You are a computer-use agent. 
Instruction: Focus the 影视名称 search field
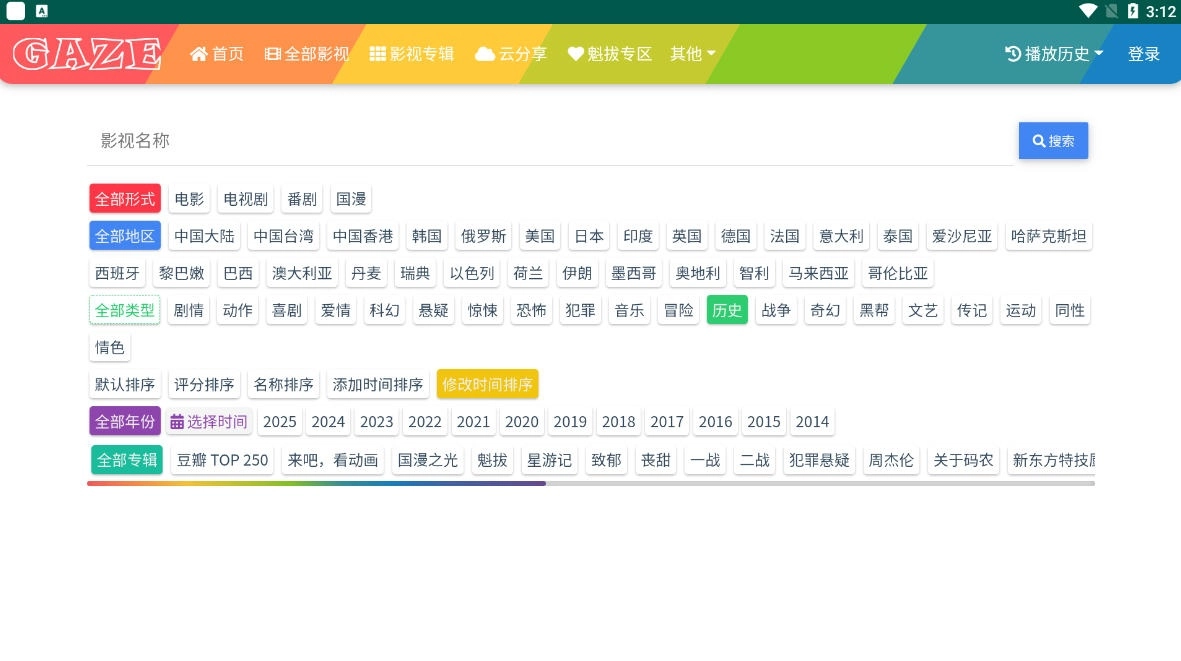point(550,141)
